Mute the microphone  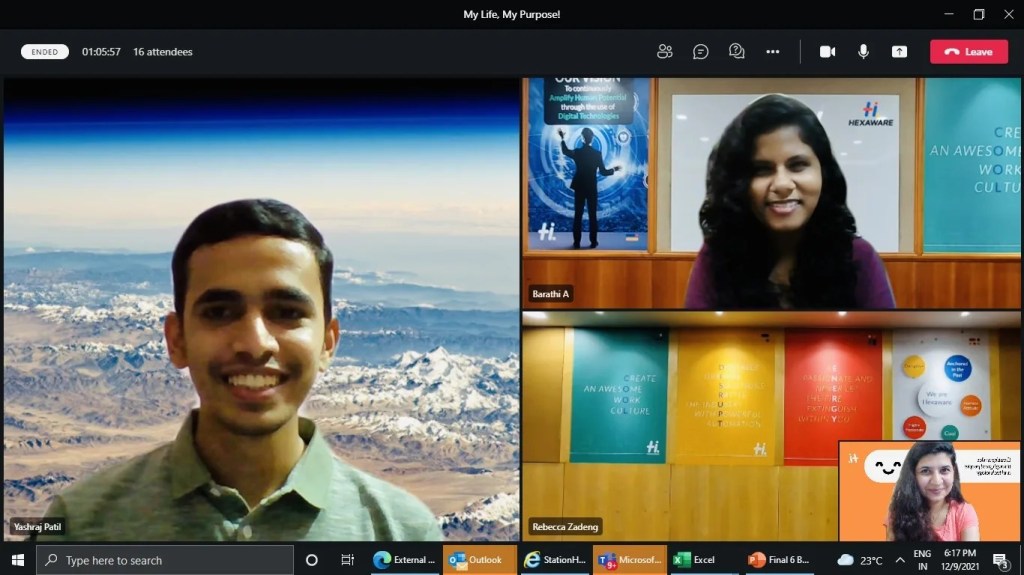863,52
